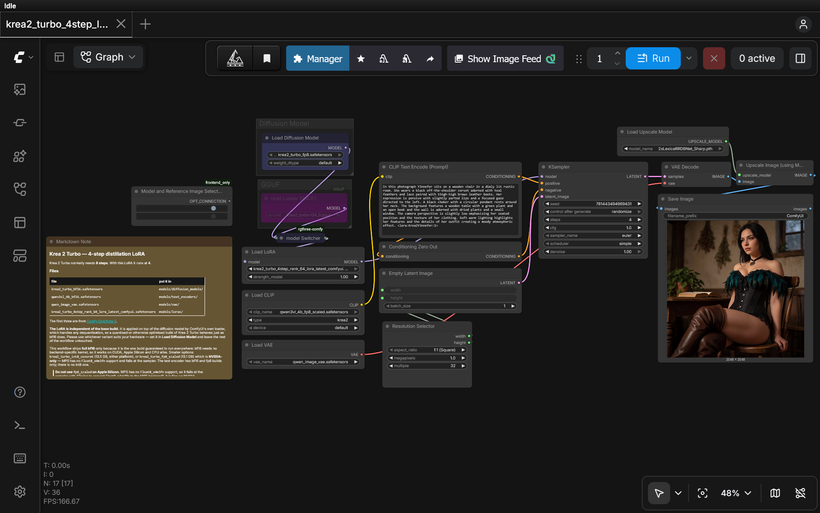Click the layout panel icon beside Graph

pyautogui.click(x=59, y=57)
